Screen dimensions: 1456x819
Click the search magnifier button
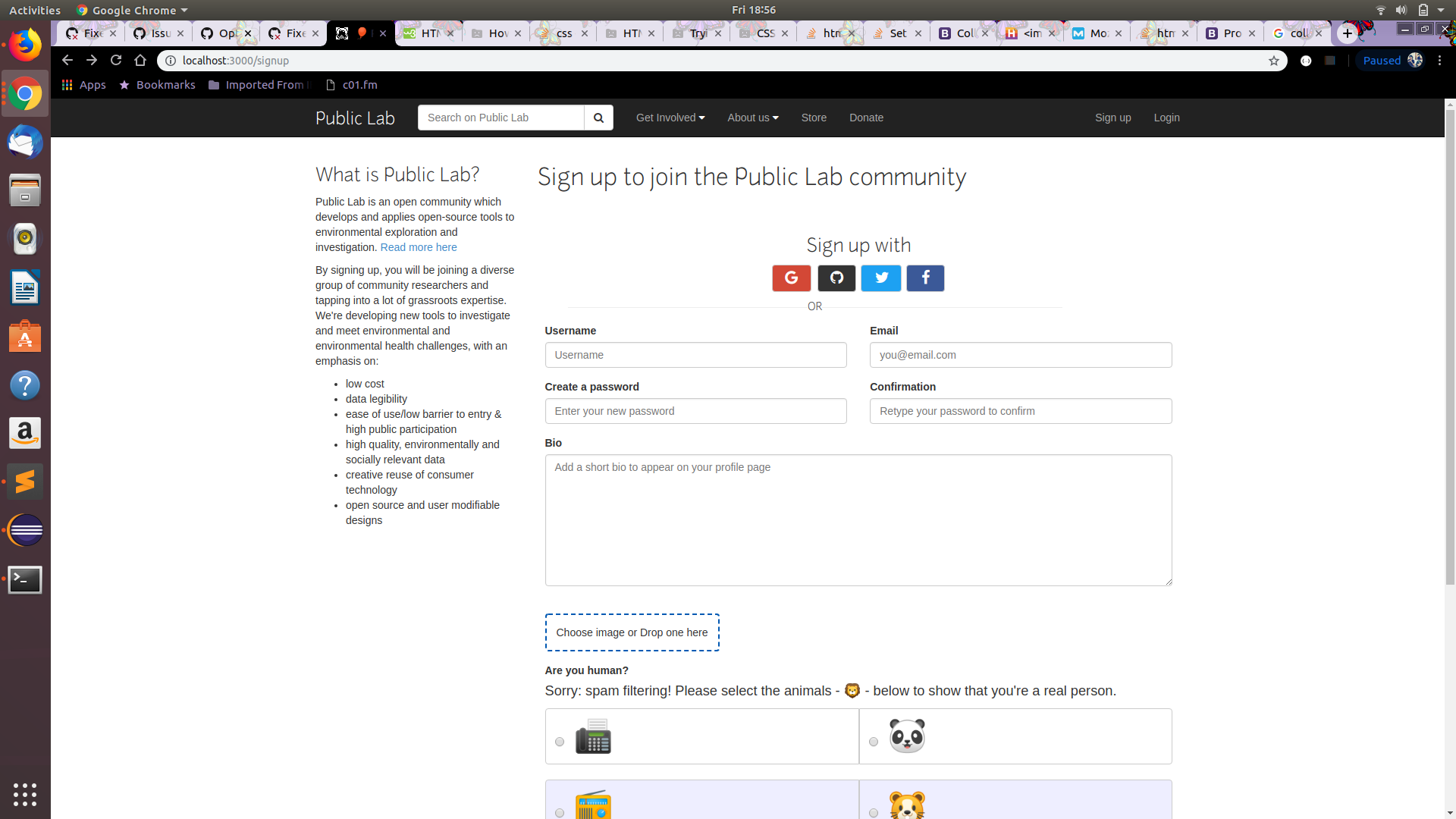pos(598,118)
